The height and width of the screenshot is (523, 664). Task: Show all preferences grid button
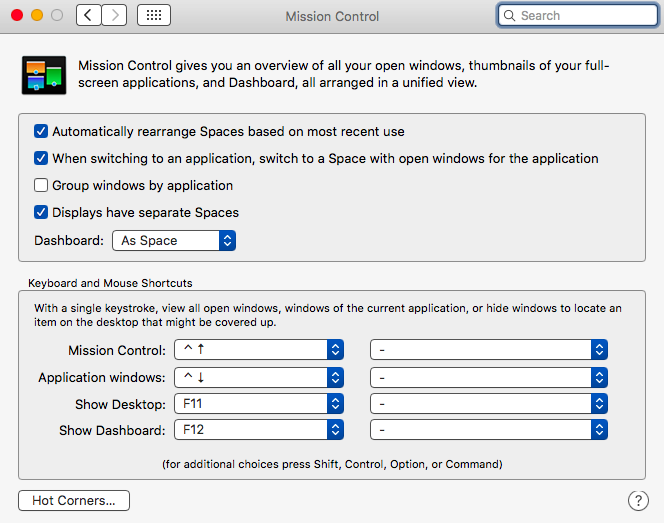click(x=154, y=16)
